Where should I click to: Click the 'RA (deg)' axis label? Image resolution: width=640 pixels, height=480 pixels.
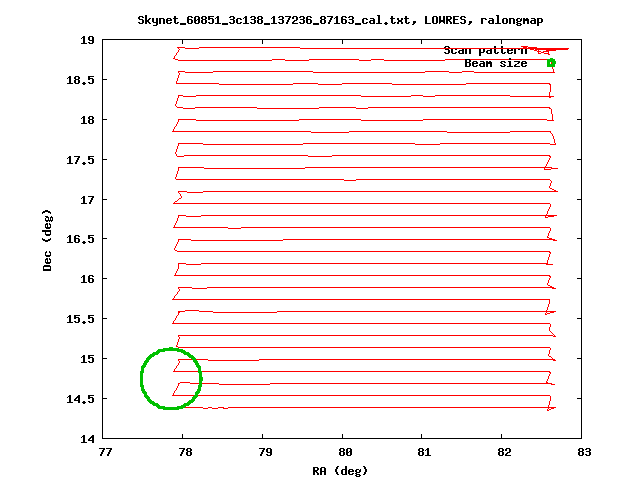(340, 471)
